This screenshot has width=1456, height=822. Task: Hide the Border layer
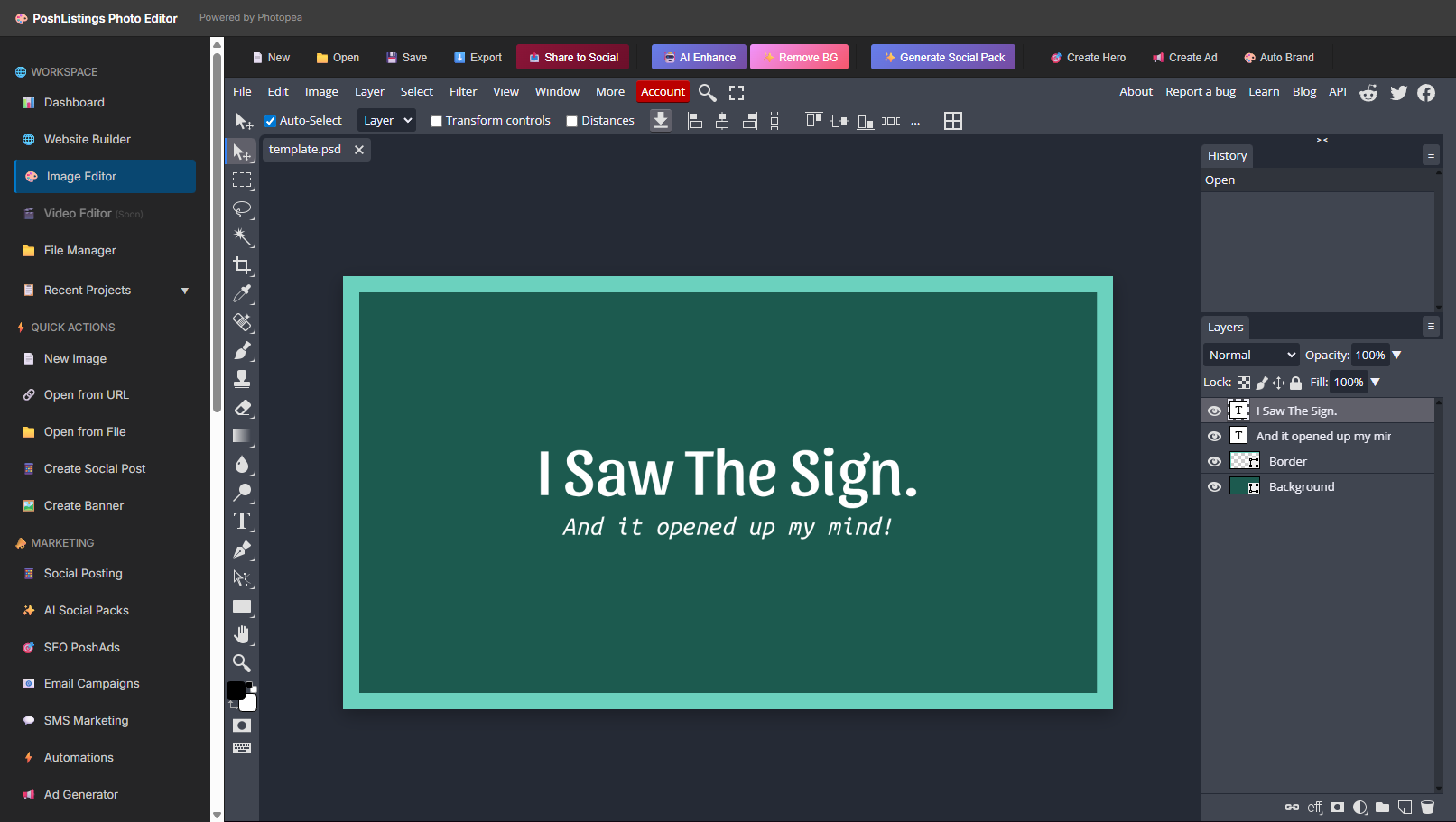[x=1214, y=461]
